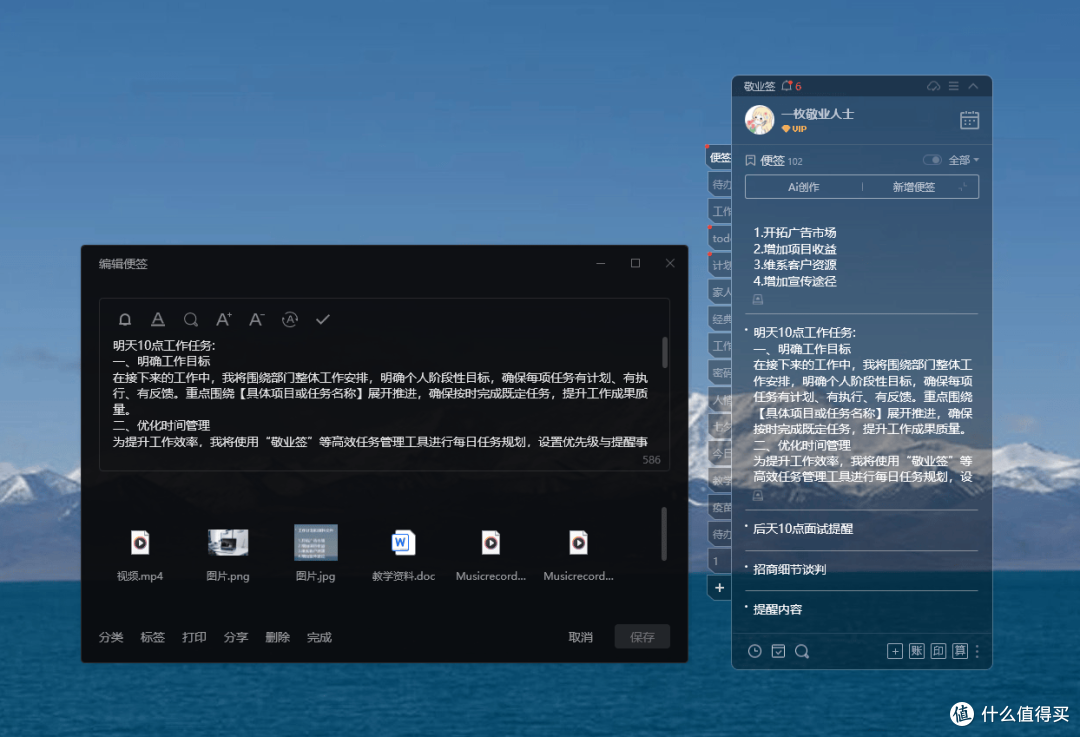Open the calendar icon beside the username
The image size is (1080, 737).
[970, 121]
